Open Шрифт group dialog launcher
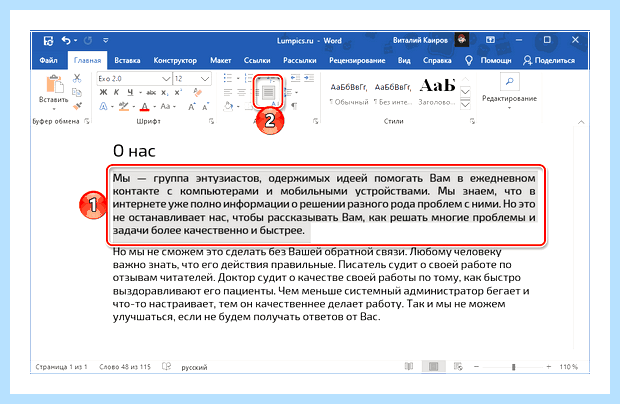The width and height of the screenshot is (620, 404). pyautogui.click(x=212, y=121)
